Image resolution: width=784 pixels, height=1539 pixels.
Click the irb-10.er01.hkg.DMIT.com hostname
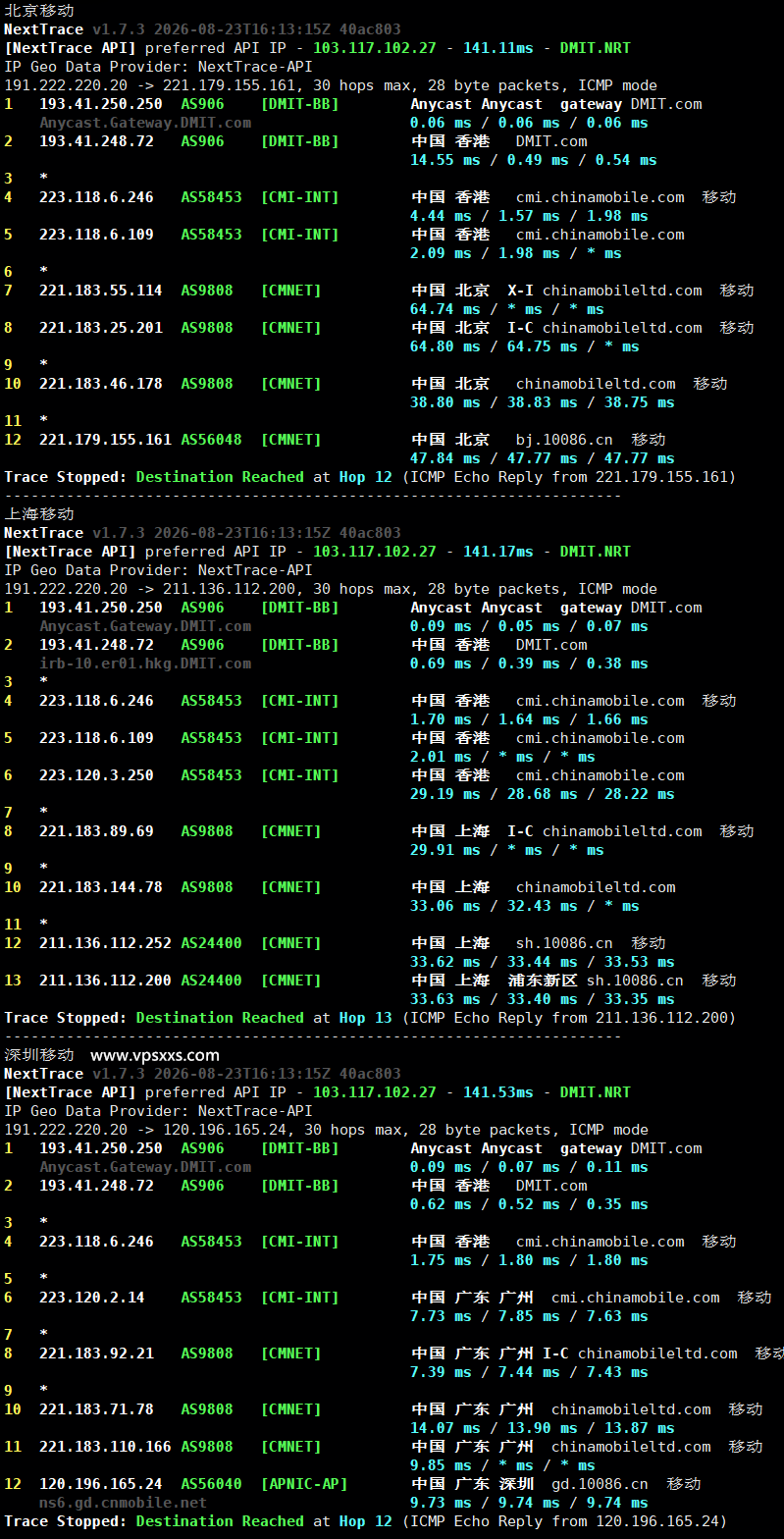[145, 663]
